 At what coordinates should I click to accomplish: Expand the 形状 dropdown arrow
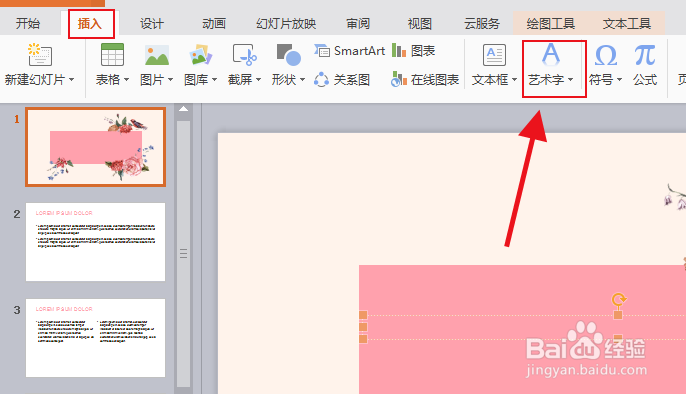[302, 80]
